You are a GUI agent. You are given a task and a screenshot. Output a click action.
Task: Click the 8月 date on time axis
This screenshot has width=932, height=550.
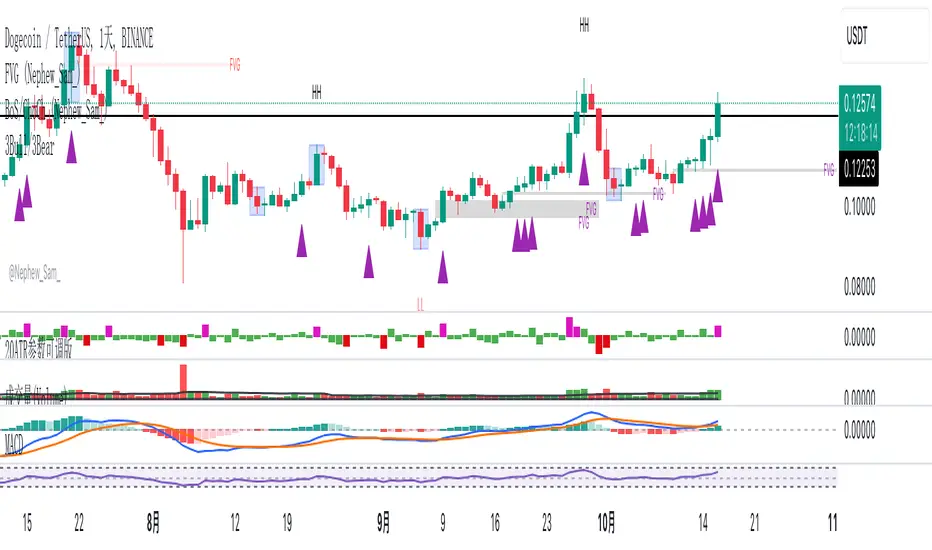[153, 523]
